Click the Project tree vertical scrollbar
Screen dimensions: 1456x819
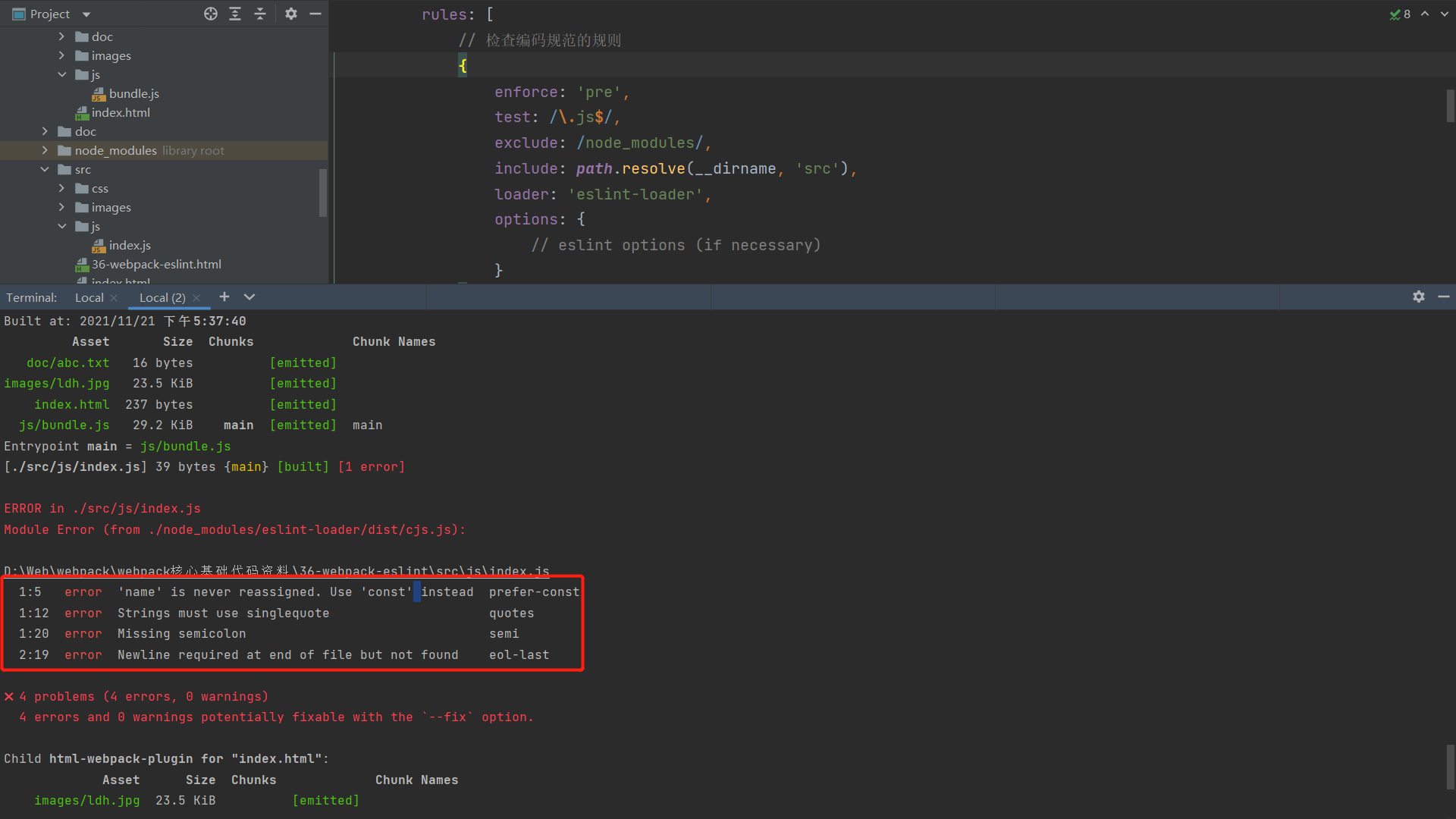[x=323, y=192]
